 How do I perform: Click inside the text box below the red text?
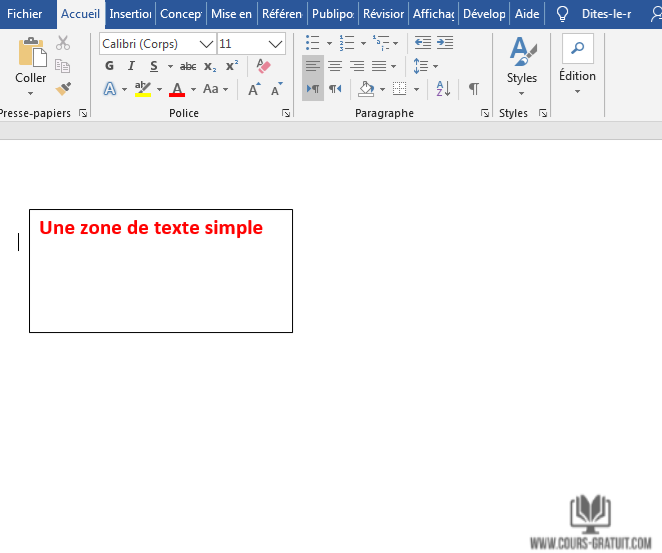(160, 290)
